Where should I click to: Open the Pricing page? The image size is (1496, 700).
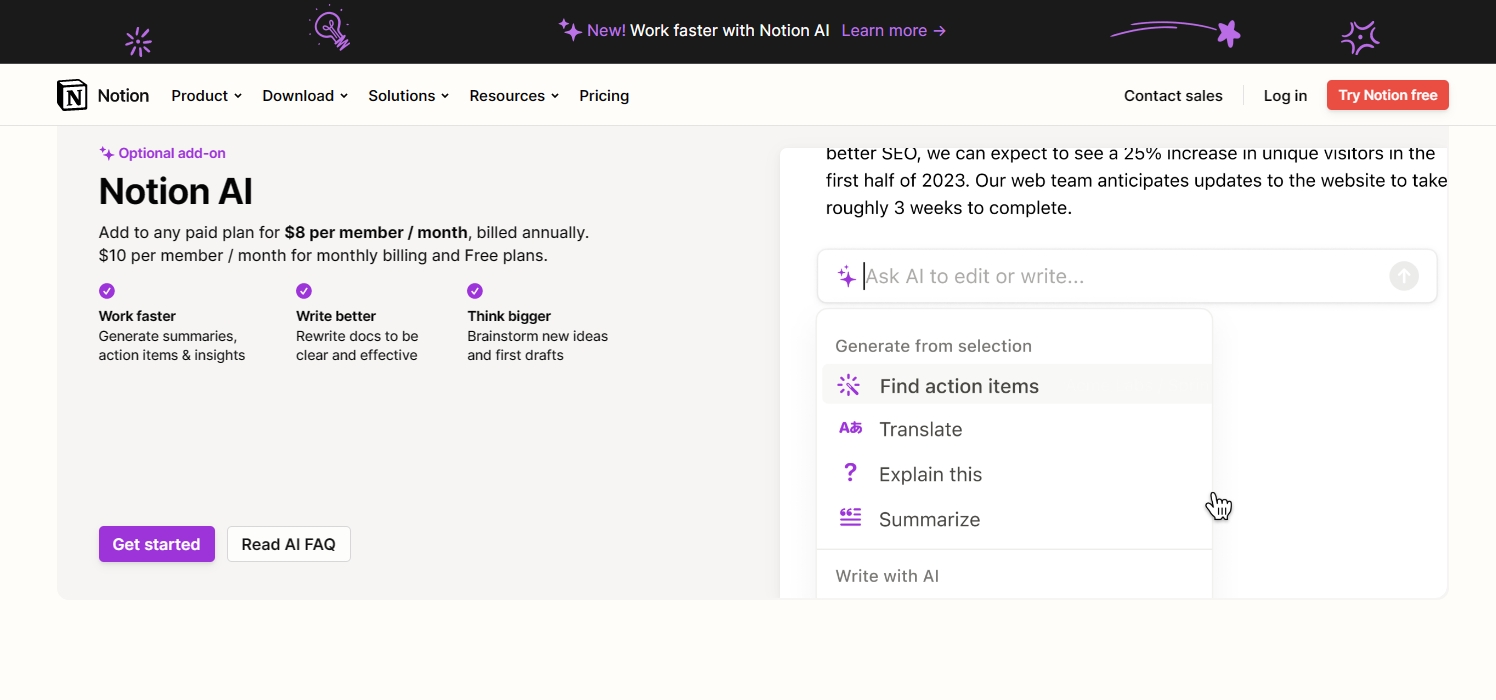pos(604,96)
